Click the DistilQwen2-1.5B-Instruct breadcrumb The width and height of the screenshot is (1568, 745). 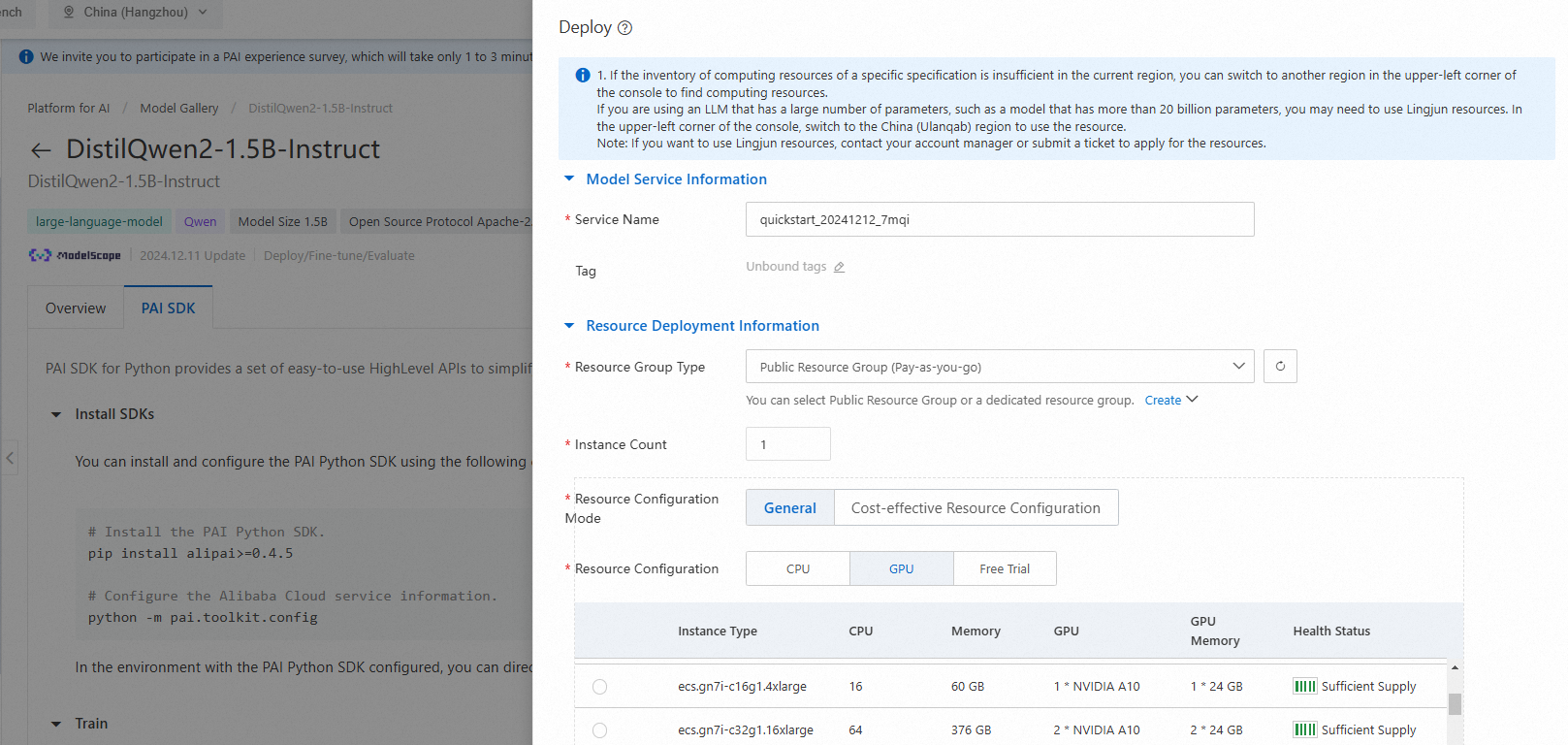(x=320, y=109)
